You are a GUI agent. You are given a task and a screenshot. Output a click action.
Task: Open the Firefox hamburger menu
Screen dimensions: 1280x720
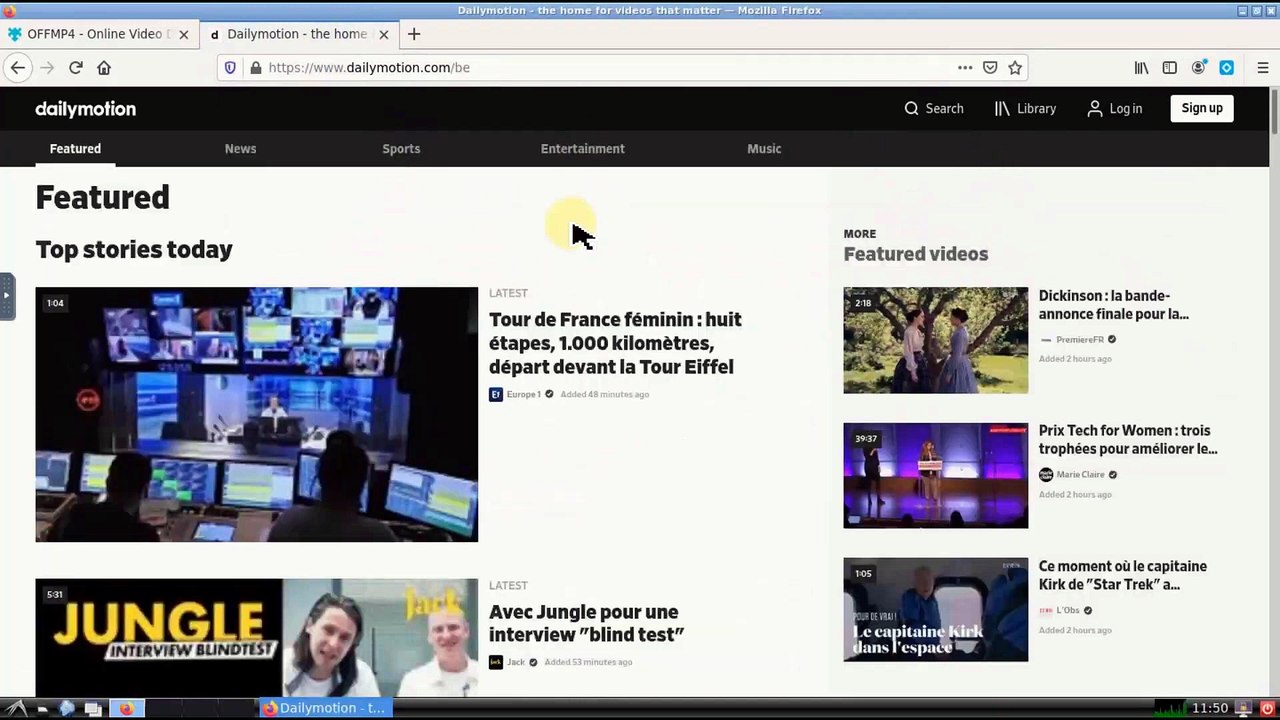pos(1262,67)
